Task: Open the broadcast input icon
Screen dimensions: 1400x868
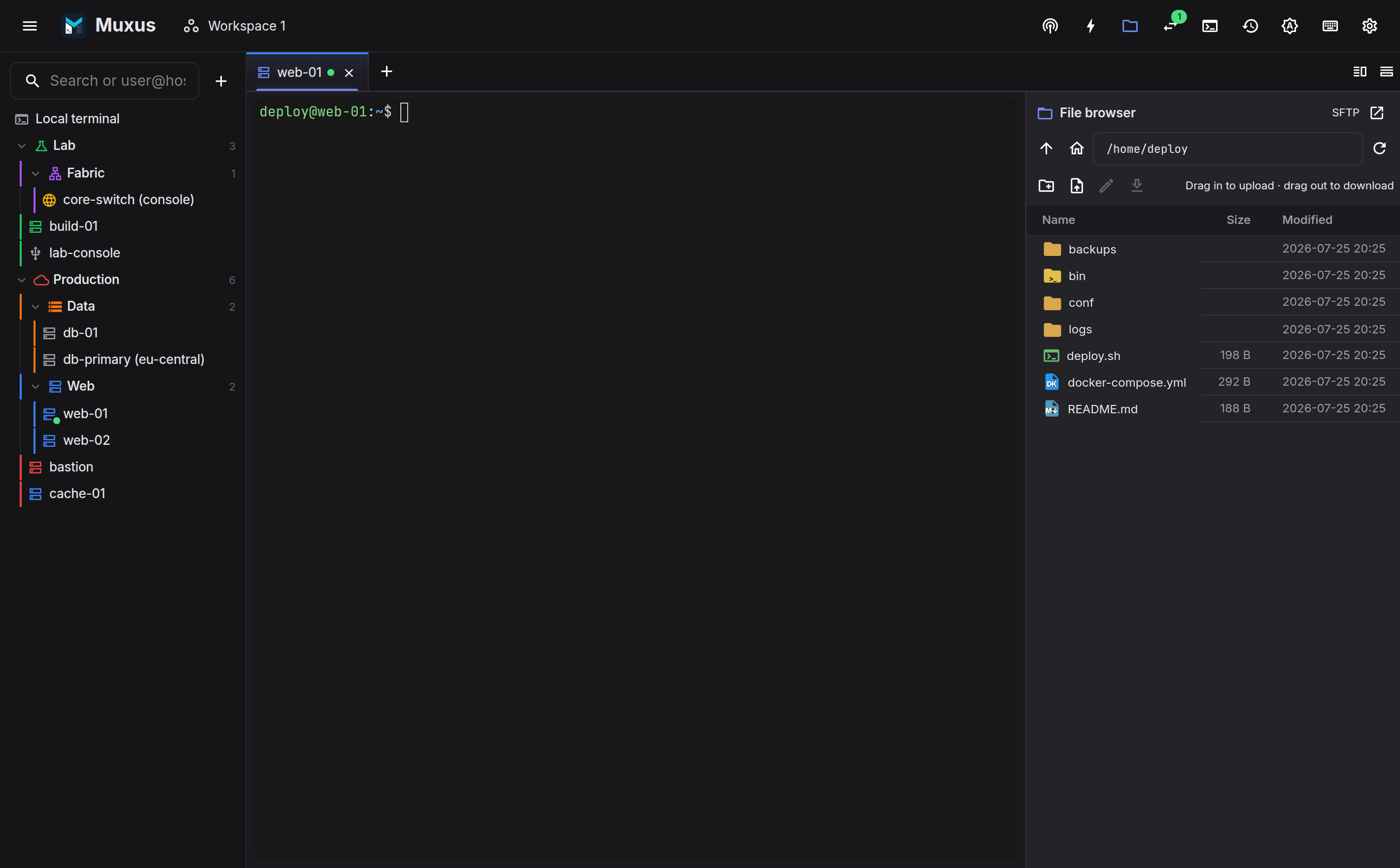Action: point(1050,26)
